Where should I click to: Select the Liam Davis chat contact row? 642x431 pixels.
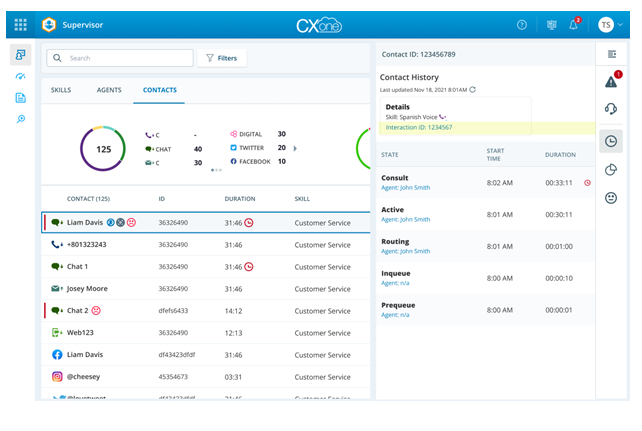coord(206,223)
